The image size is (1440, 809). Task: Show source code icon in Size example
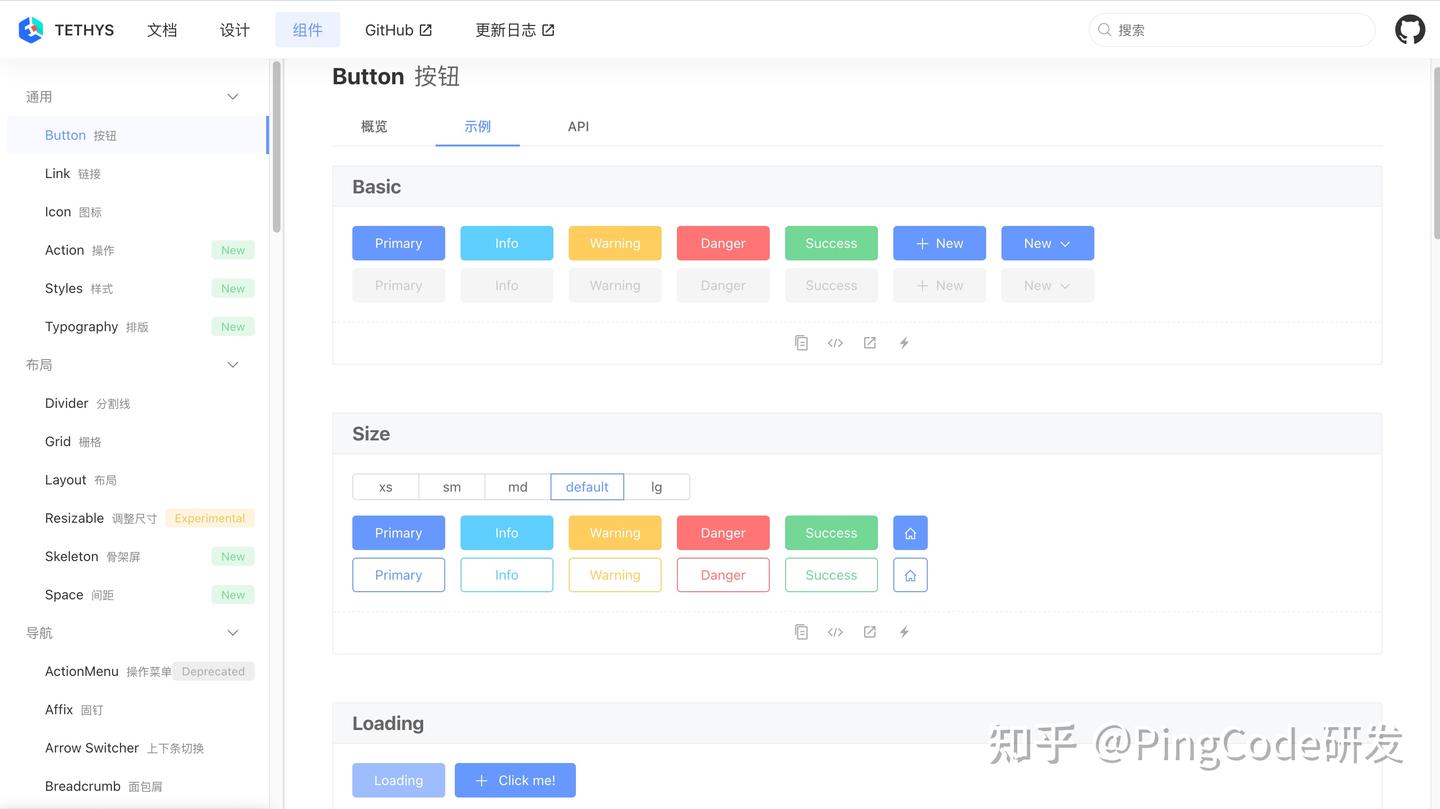pyautogui.click(x=835, y=632)
